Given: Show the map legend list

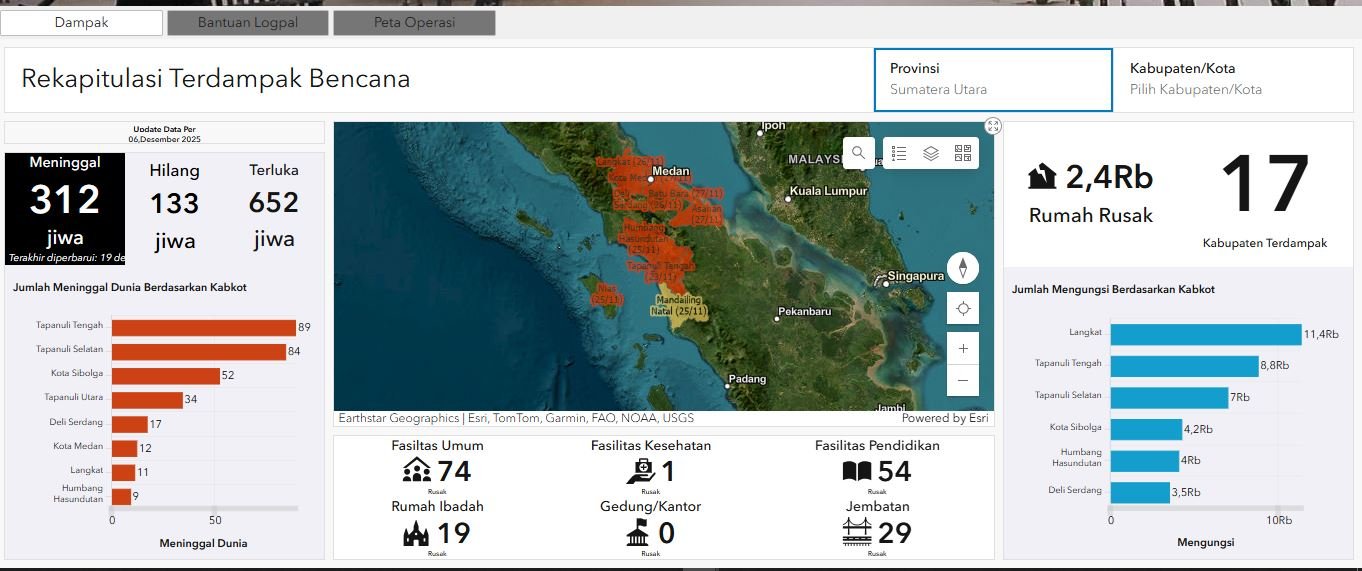Looking at the screenshot, I should pos(899,153).
